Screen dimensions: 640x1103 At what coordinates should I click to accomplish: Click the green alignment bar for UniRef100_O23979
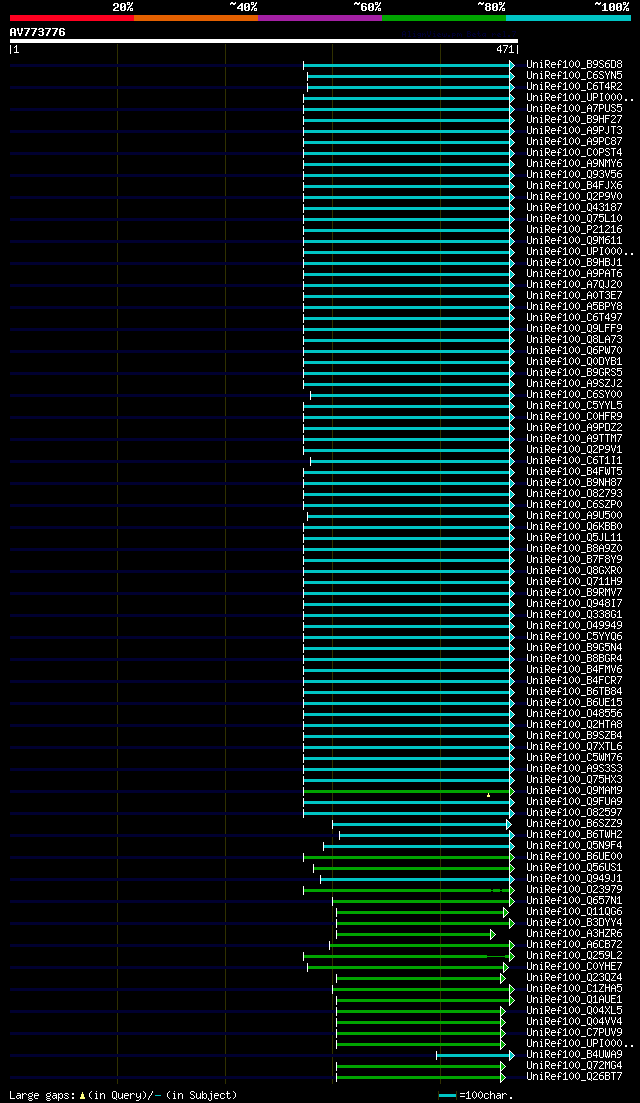409,891
